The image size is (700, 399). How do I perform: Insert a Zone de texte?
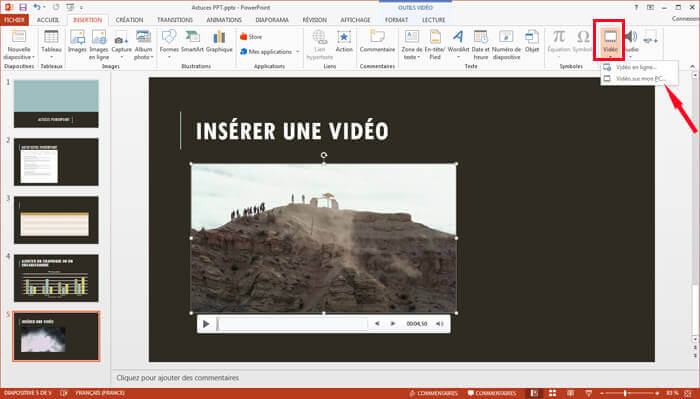(412, 45)
